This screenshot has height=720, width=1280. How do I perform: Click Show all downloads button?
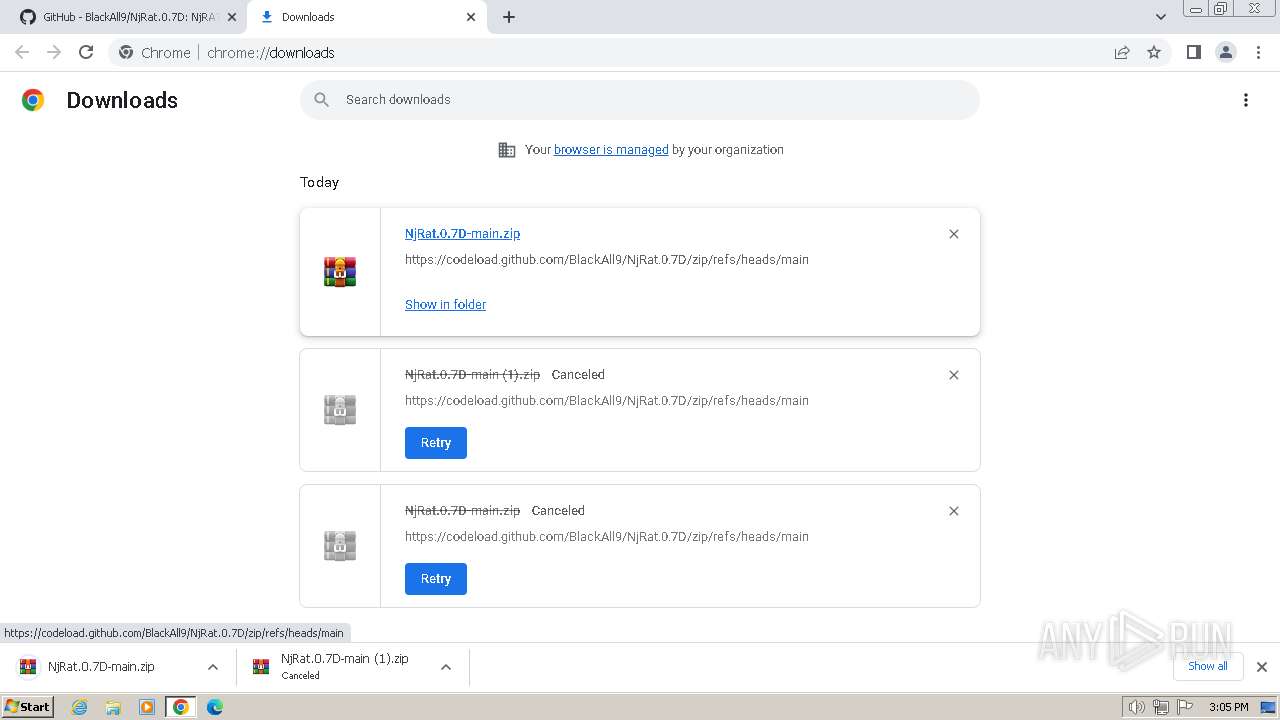(x=1208, y=666)
